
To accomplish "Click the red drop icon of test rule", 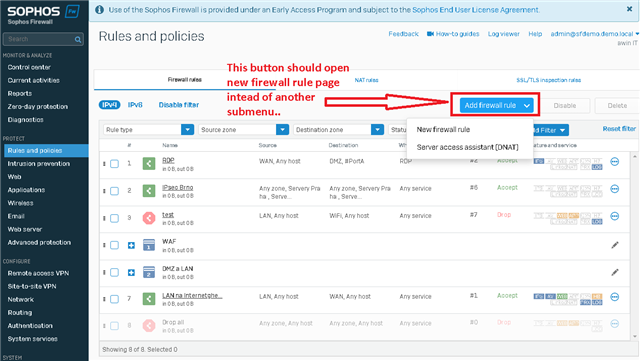I will tap(149, 218).
